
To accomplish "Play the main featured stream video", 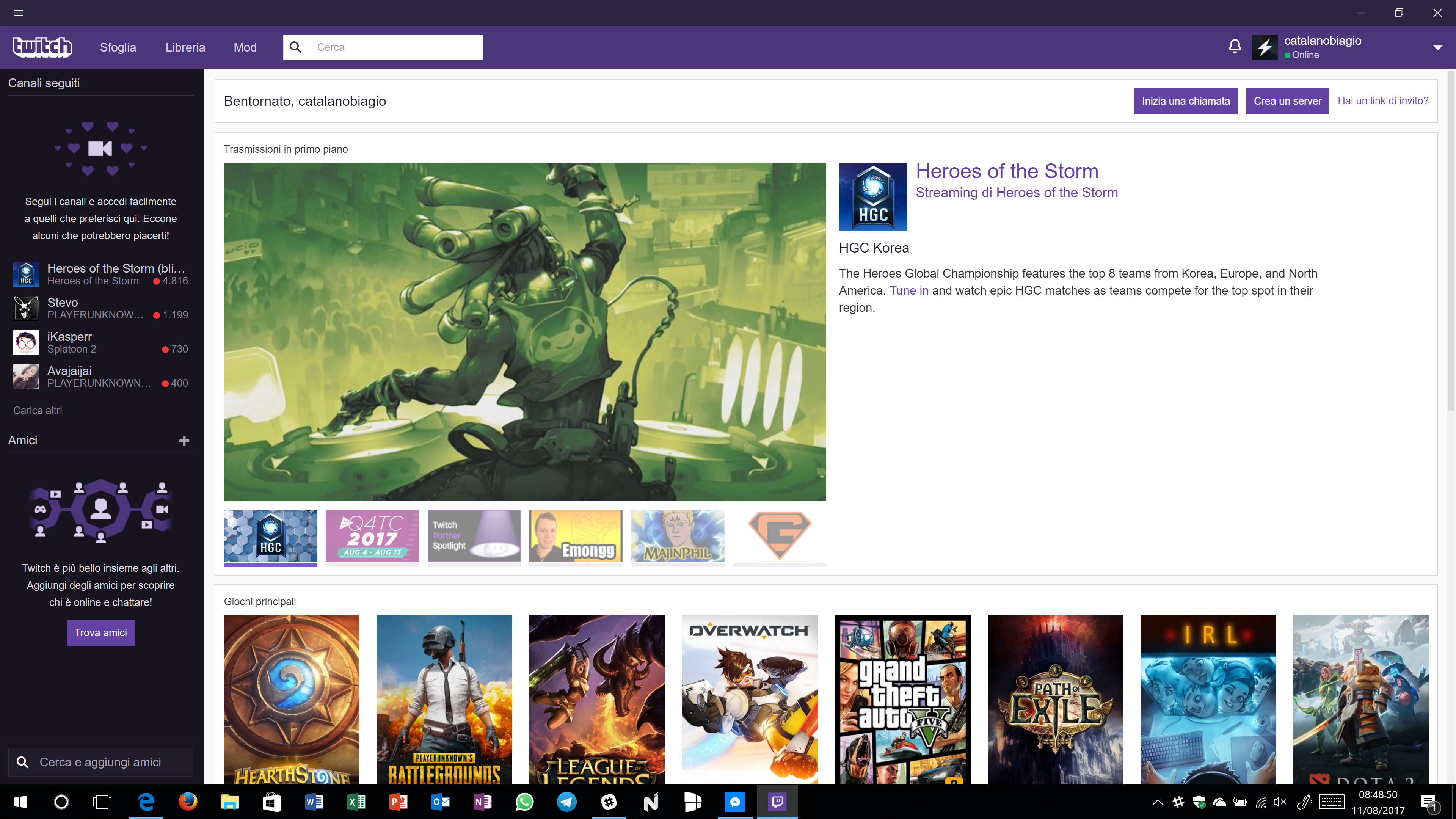I will (x=524, y=332).
